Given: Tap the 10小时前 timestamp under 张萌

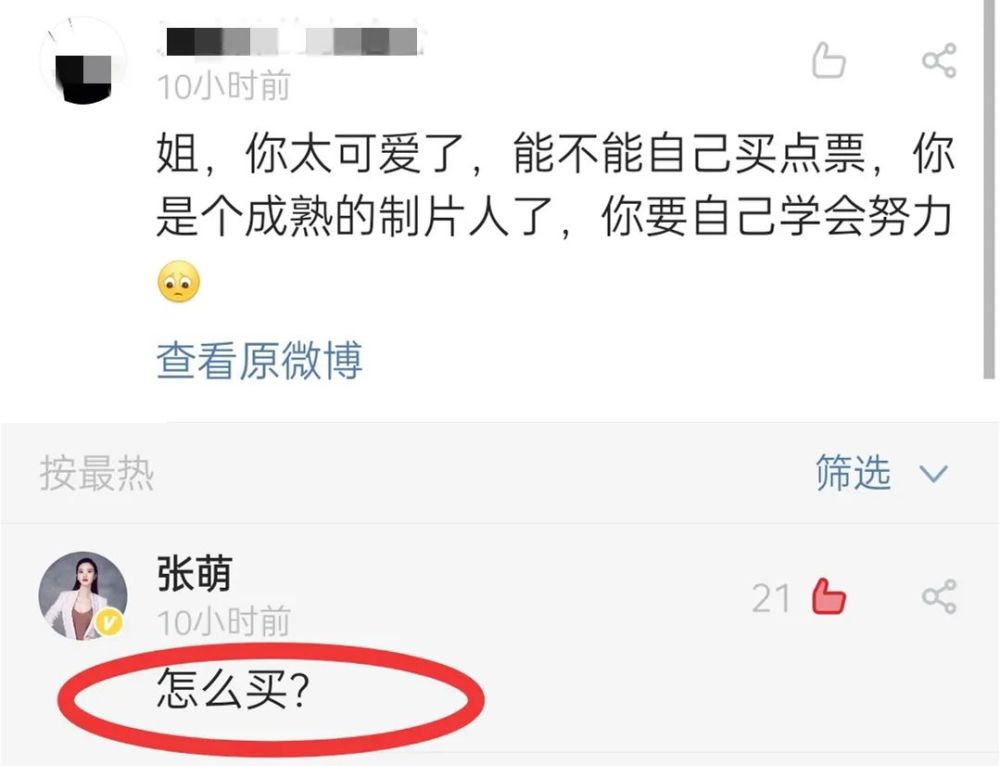Looking at the screenshot, I should (x=224, y=622).
